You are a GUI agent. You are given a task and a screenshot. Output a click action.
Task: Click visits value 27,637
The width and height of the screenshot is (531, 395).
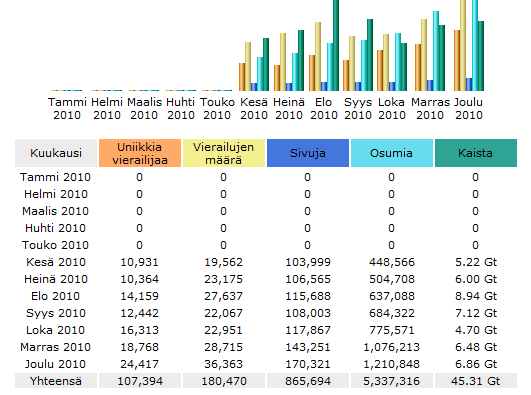tap(224, 296)
